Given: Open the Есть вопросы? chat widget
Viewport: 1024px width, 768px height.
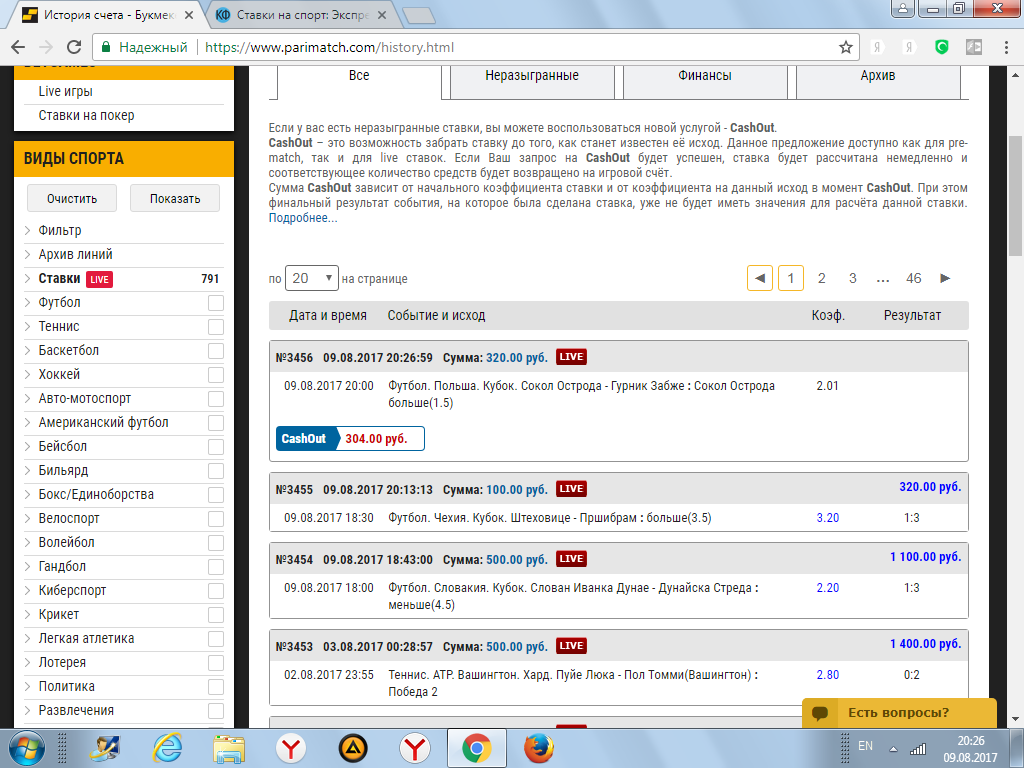Looking at the screenshot, I should click(899, 712).
